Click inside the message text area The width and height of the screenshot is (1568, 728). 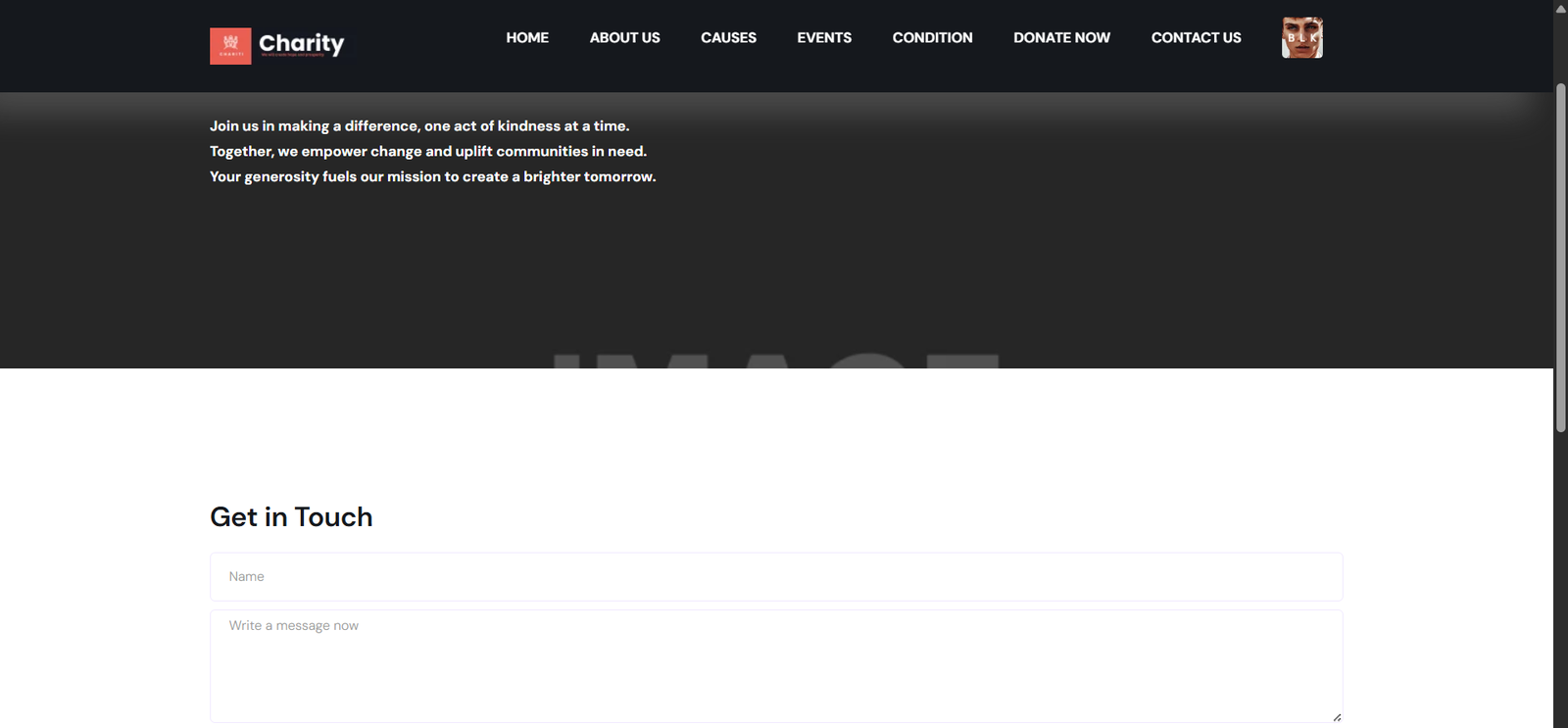775,666
